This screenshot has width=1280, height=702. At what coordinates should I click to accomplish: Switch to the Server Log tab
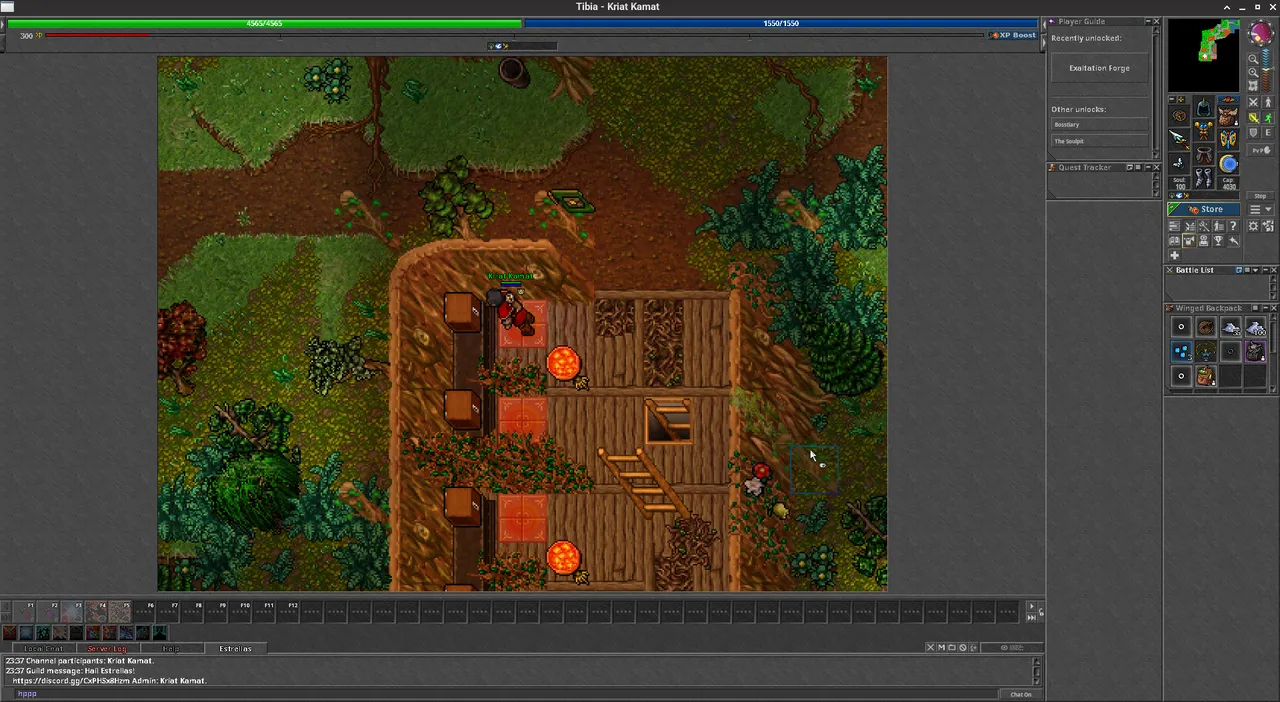pyautogui.click(x=107, y=649)
